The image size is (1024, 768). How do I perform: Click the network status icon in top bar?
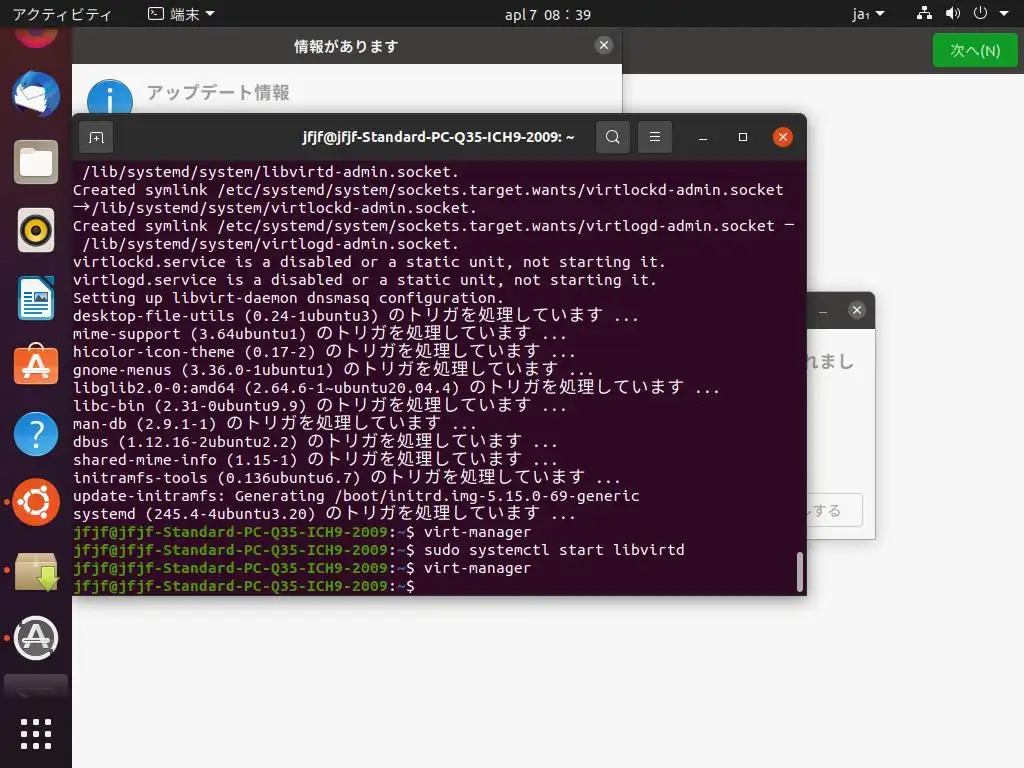(924, 13)
